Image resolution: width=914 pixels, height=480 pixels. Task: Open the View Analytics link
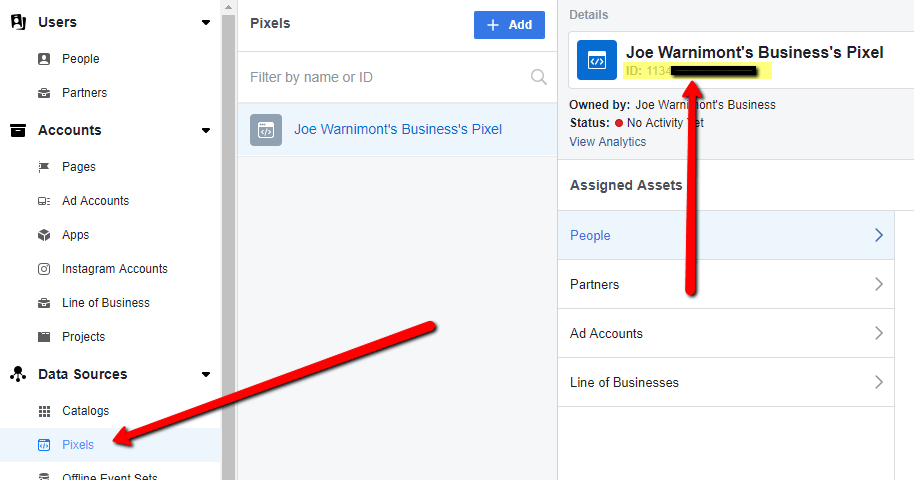[x=607, y=142]
